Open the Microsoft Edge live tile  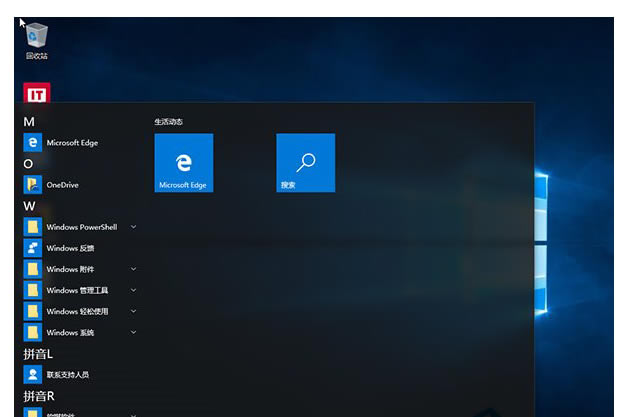tap(184, 163)
